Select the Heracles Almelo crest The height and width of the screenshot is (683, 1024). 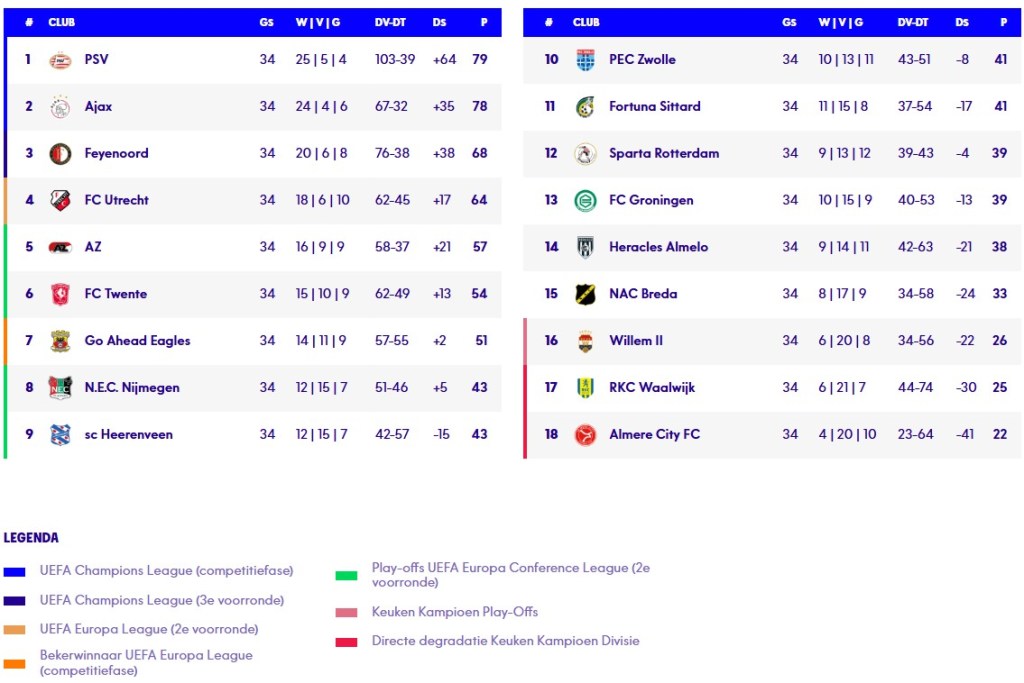(x=585, y=247)
